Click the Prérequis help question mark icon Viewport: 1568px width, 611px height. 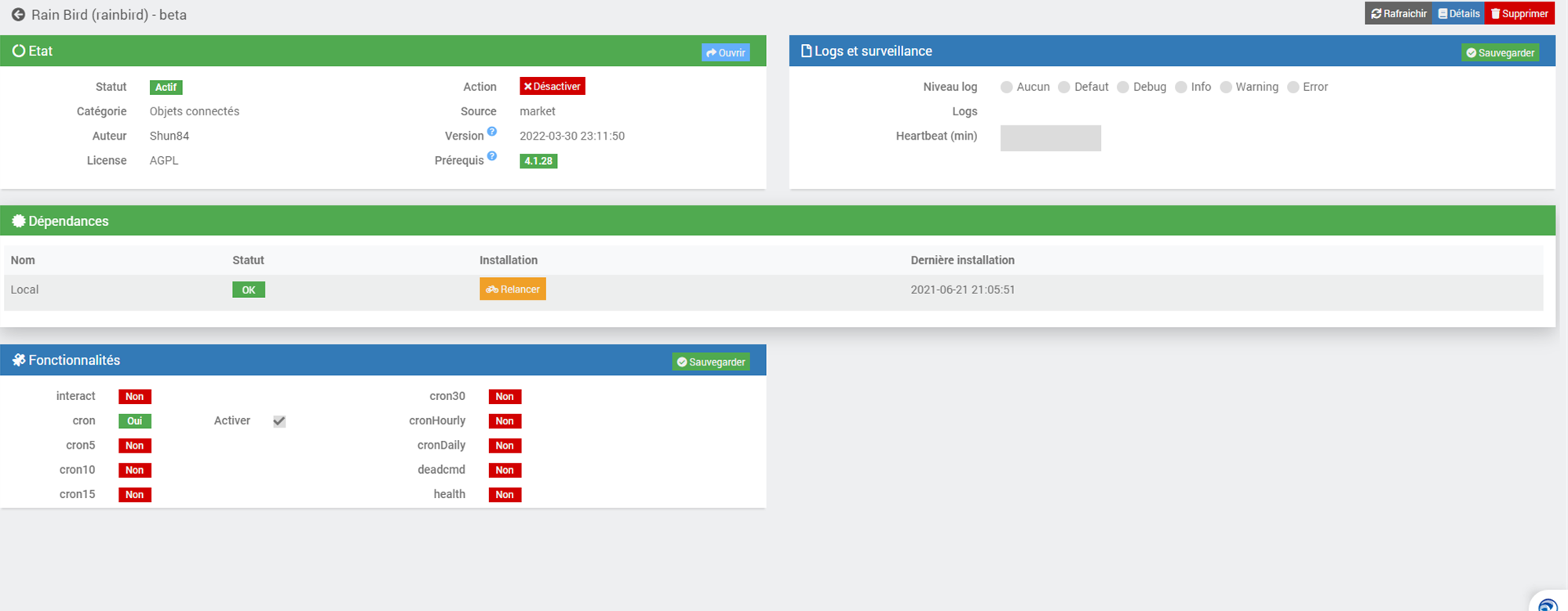[x=492, y=156]
